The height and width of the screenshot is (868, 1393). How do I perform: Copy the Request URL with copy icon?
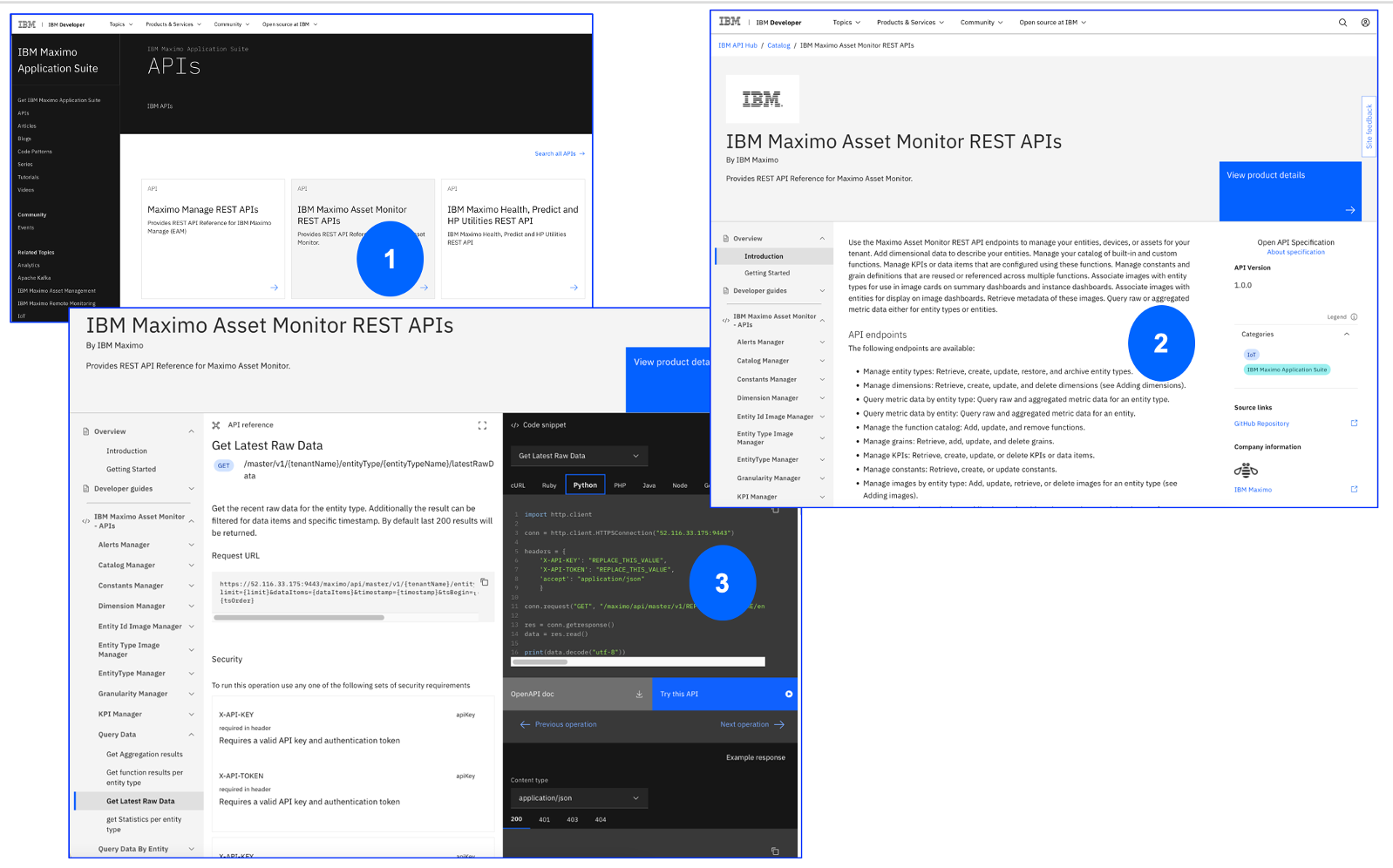pos(485,582)
